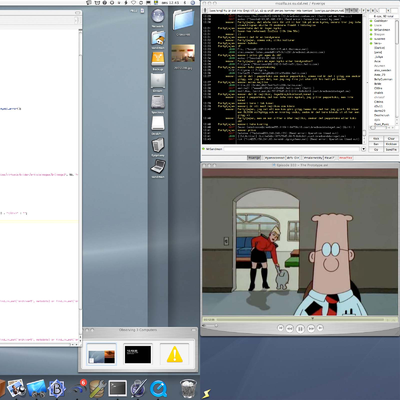Viewport: 400px width, 400px height.
Task: Open the Terminal icon in the Dock
Action: (x=118, y=388)
